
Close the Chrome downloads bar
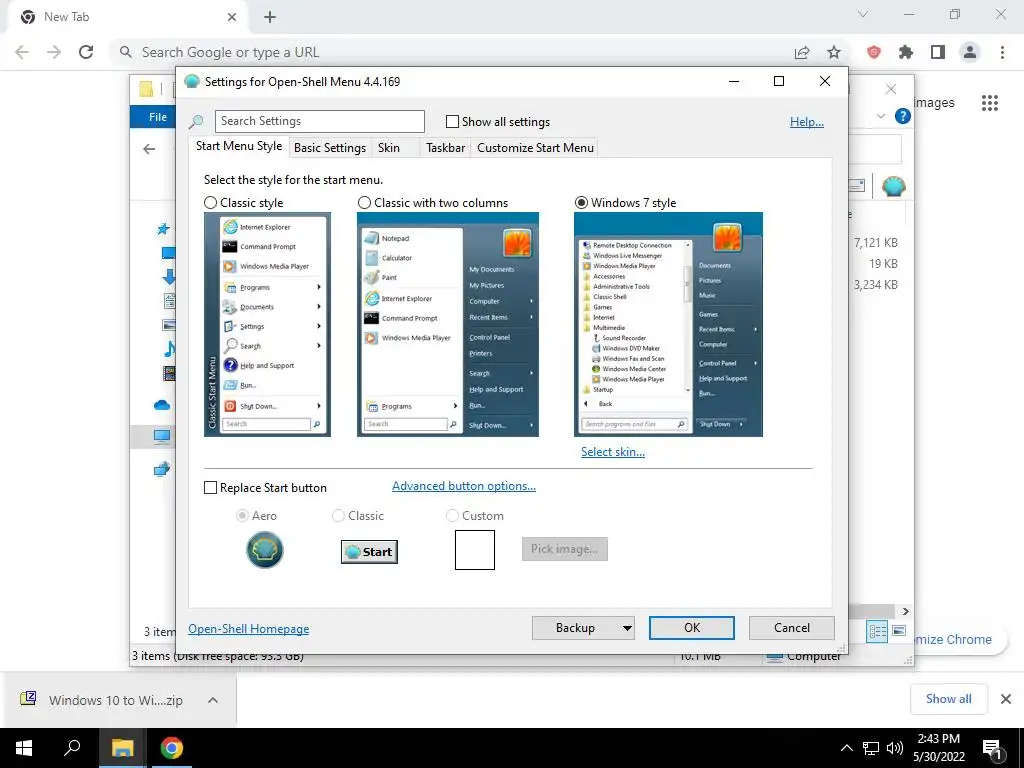(x=1006, y=699)
